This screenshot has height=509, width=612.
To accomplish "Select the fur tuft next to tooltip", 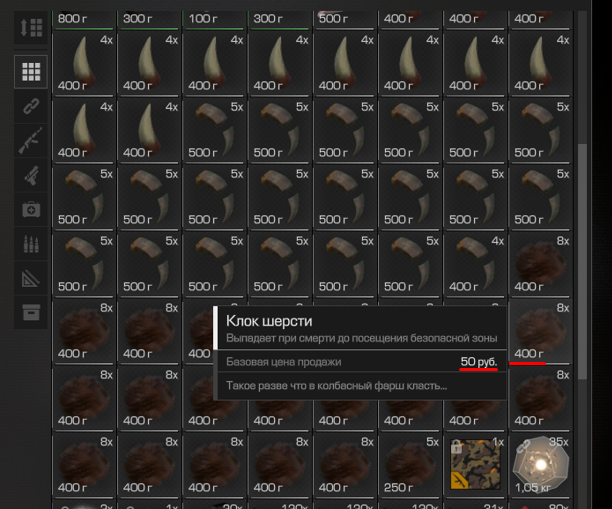I will pos(540,330).
